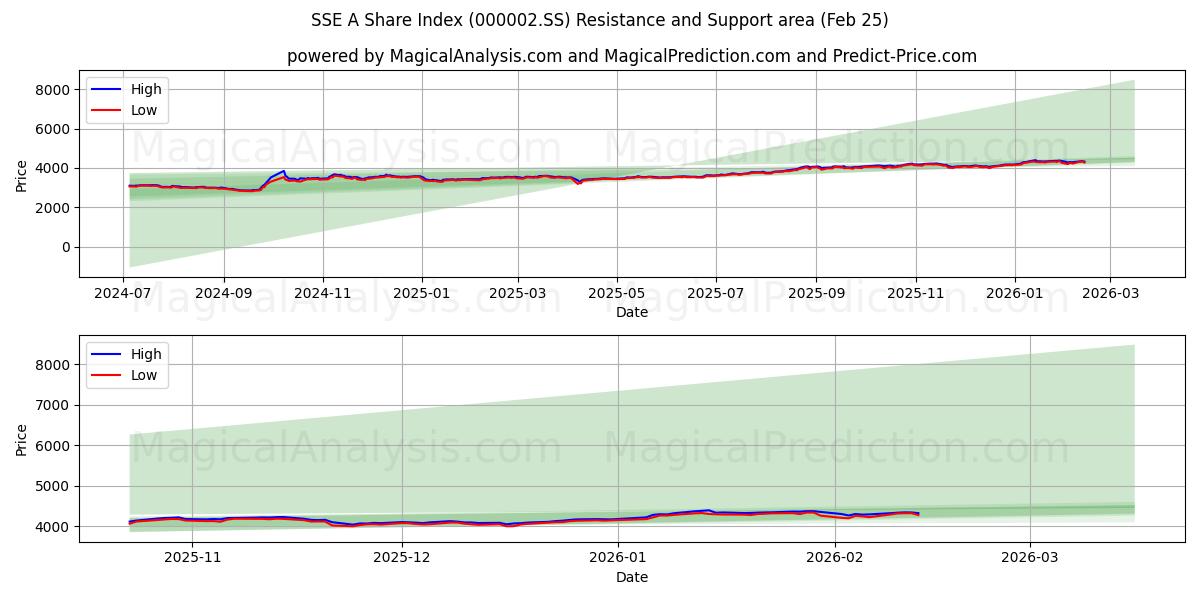Select the Low legend entry in top chart
The width and height of the screenshot is (1200, 600).
(x=146, y=109)
